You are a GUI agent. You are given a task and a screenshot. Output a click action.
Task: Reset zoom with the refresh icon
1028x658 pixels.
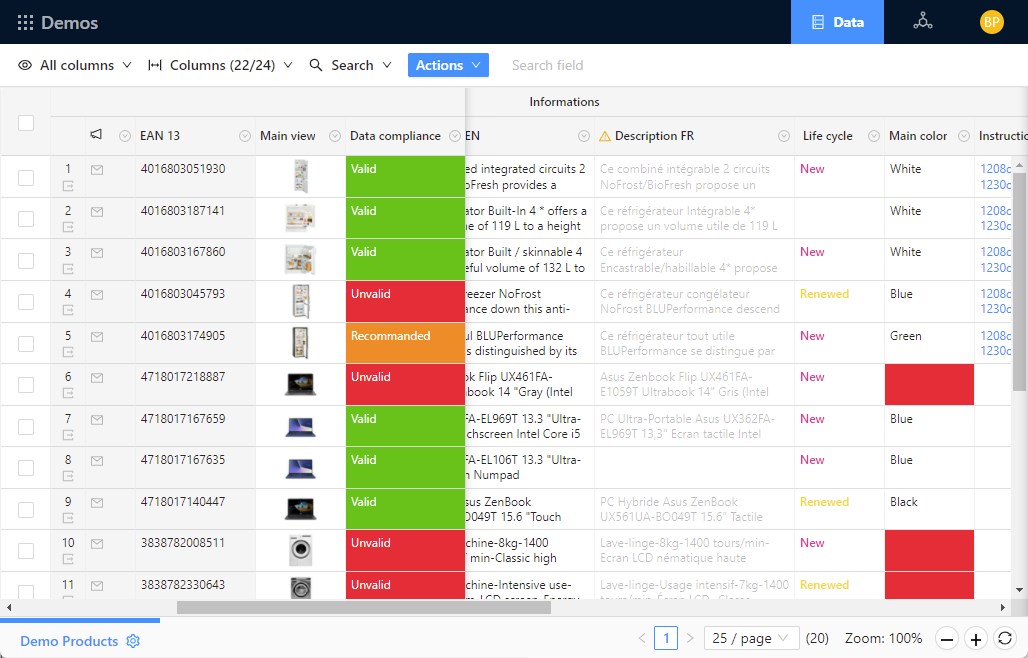1006,638
